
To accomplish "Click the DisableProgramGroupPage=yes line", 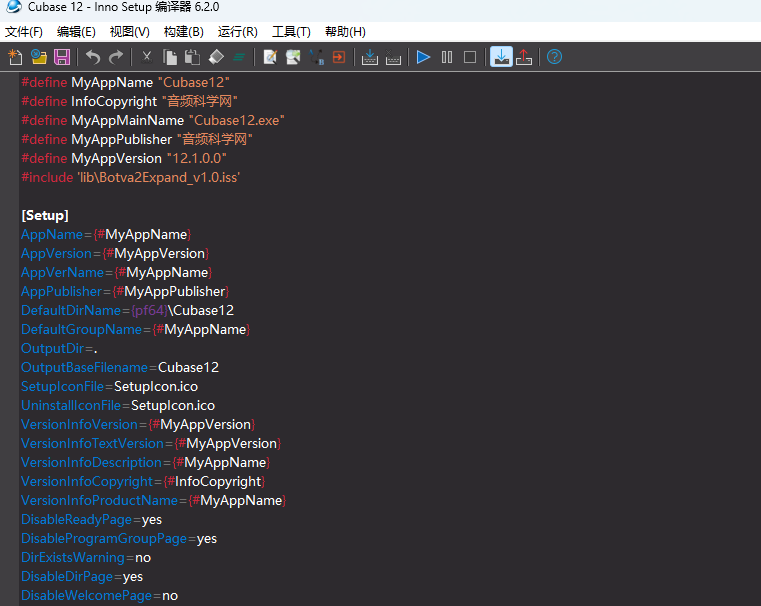I will click(x=119, y=539).
